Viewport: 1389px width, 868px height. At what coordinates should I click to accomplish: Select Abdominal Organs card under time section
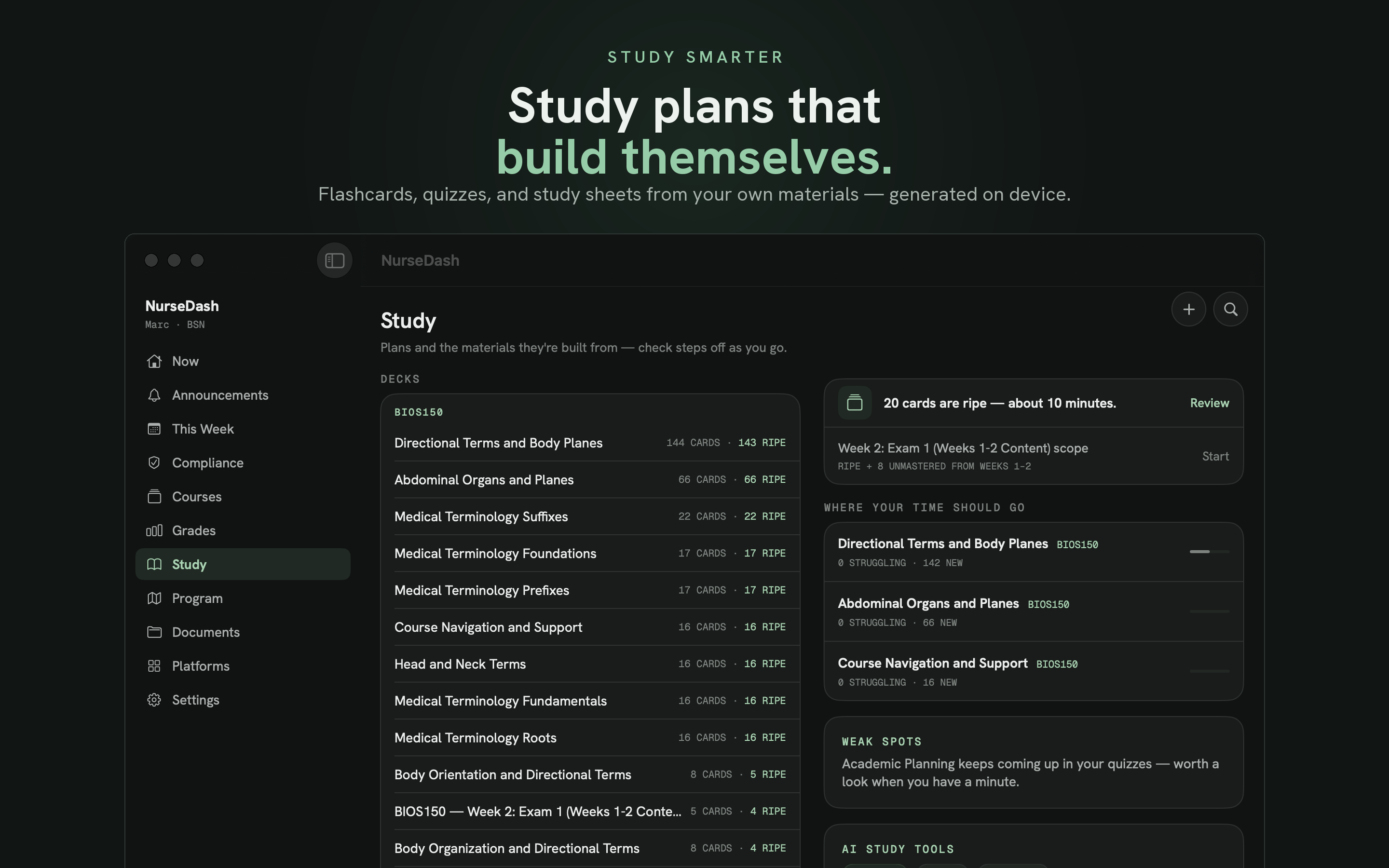[1033, 612]
